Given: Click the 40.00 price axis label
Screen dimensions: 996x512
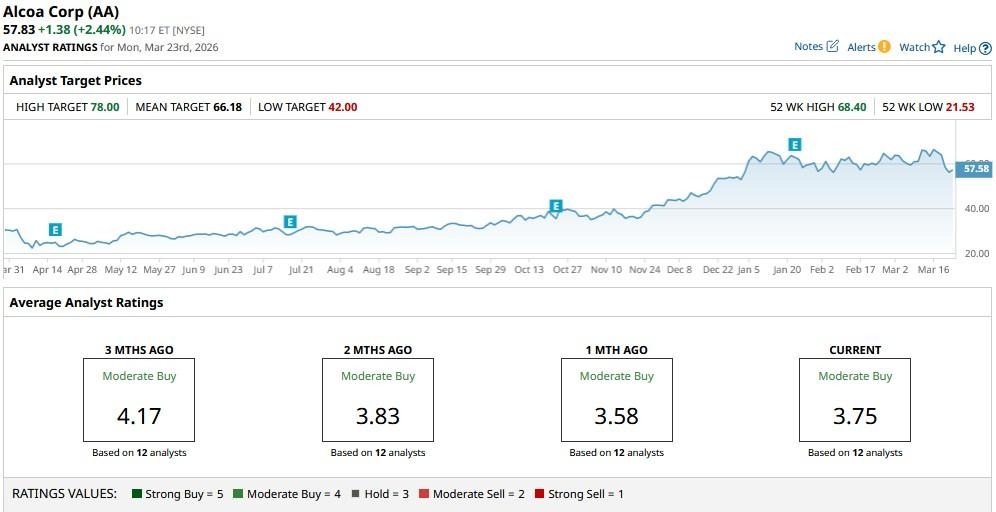Looking at the screenshot, I should [976, 208].
